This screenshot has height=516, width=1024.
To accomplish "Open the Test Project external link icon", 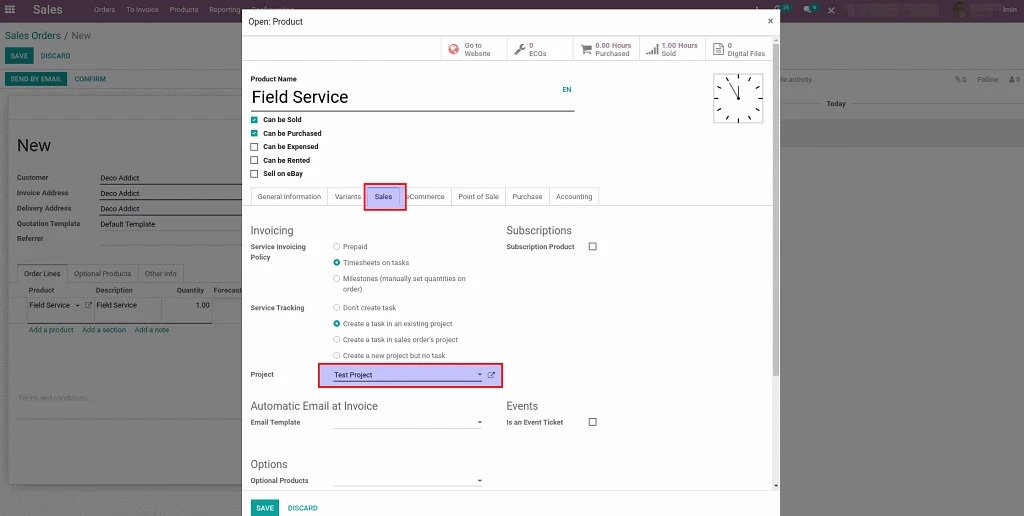I will [492, 375].
